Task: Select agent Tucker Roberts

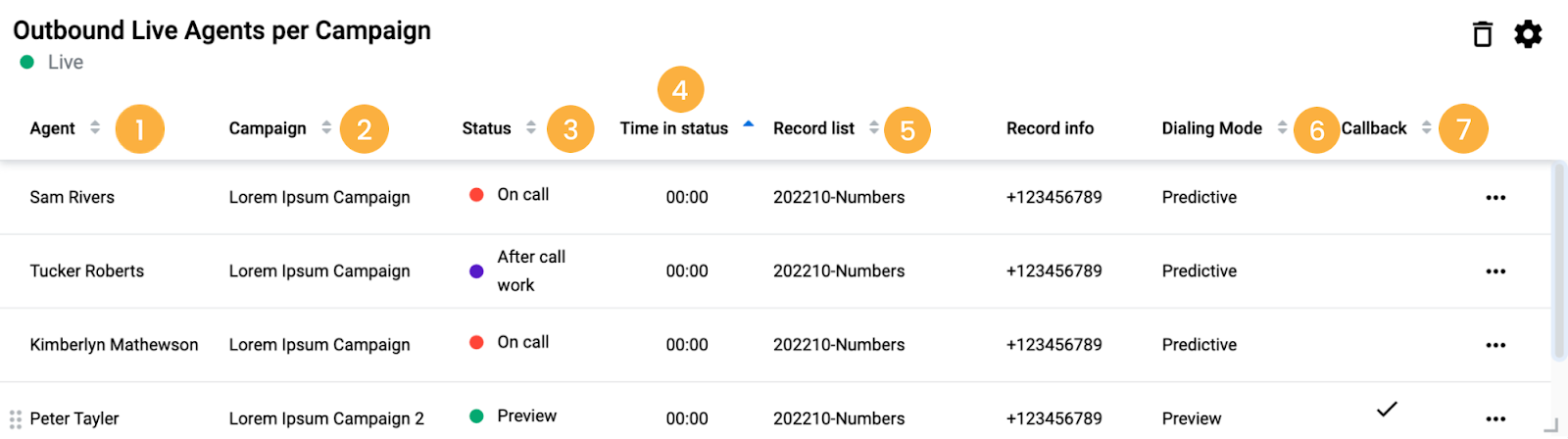Action: click(86, 270)
